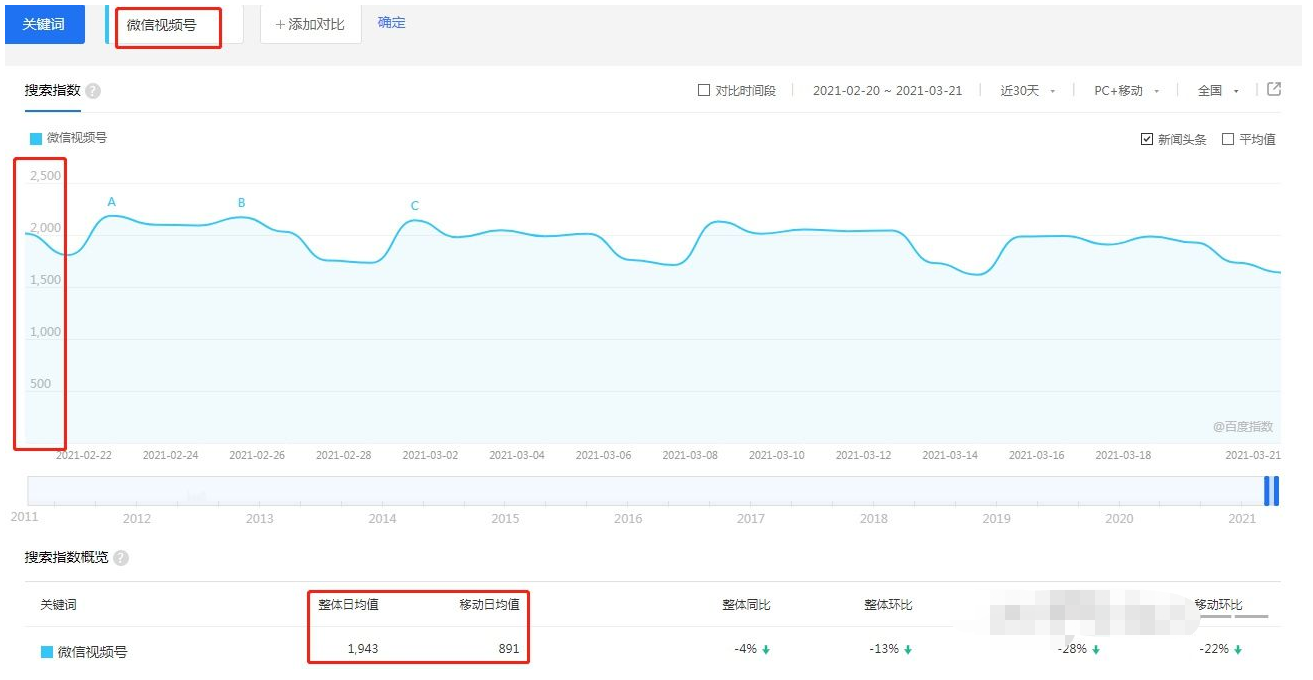Click the 微信视频号 row in overview table
Image resolution: width=1313 pixels, height=680 pixels.
[654, 651]
